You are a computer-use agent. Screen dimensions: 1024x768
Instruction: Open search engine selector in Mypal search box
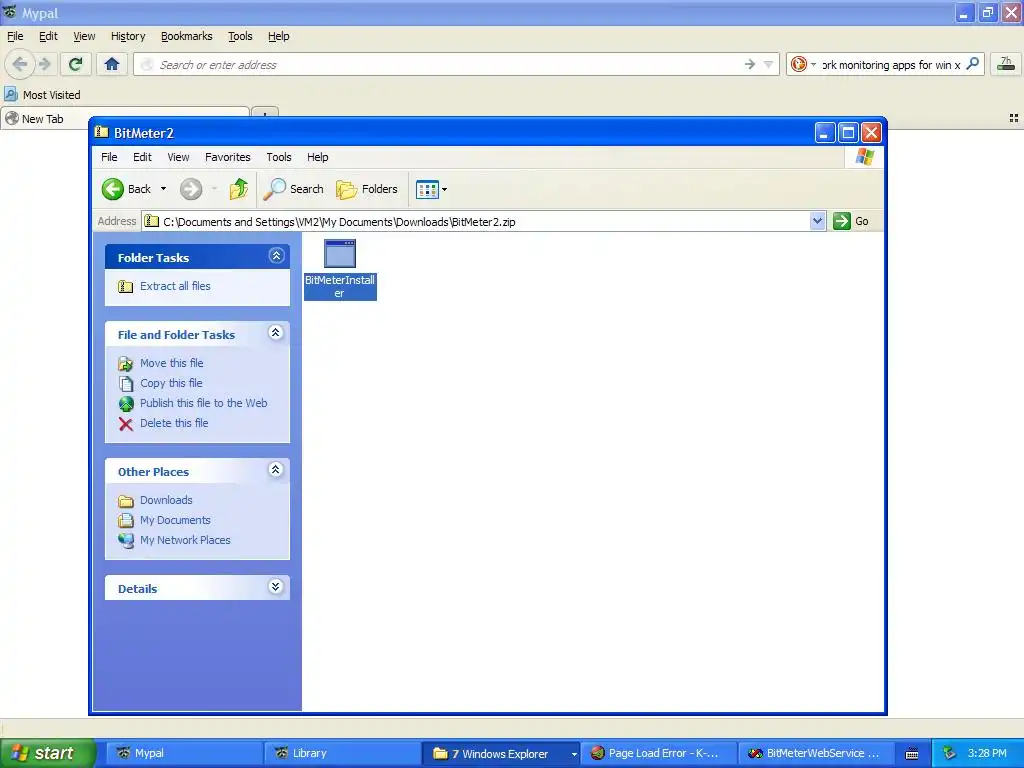[x=803, y=65]
